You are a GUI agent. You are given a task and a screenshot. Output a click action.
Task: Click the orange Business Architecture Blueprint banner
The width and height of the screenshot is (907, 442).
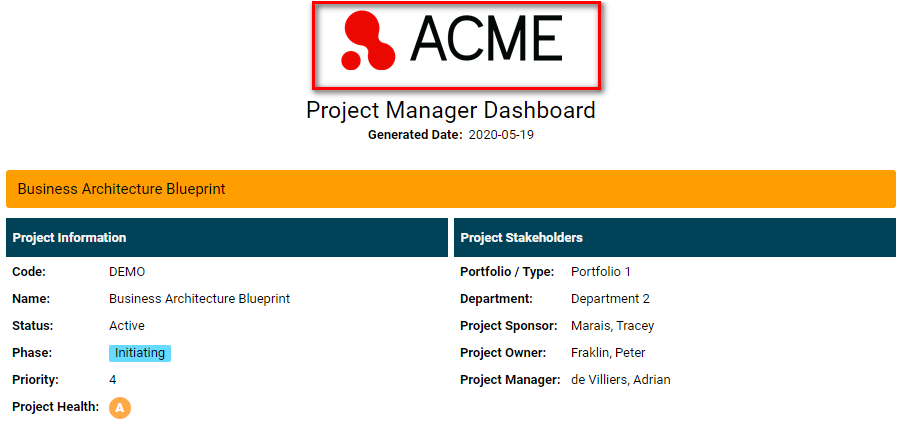(451, 189)
